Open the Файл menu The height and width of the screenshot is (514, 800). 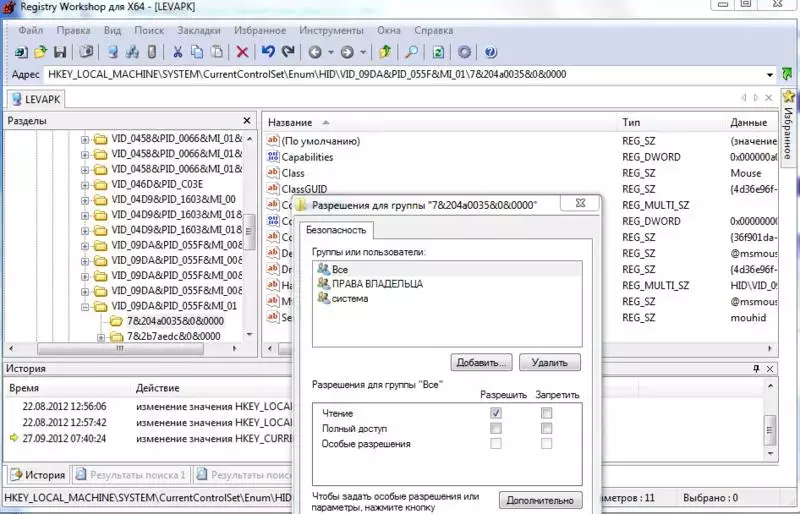coord(31,31)
